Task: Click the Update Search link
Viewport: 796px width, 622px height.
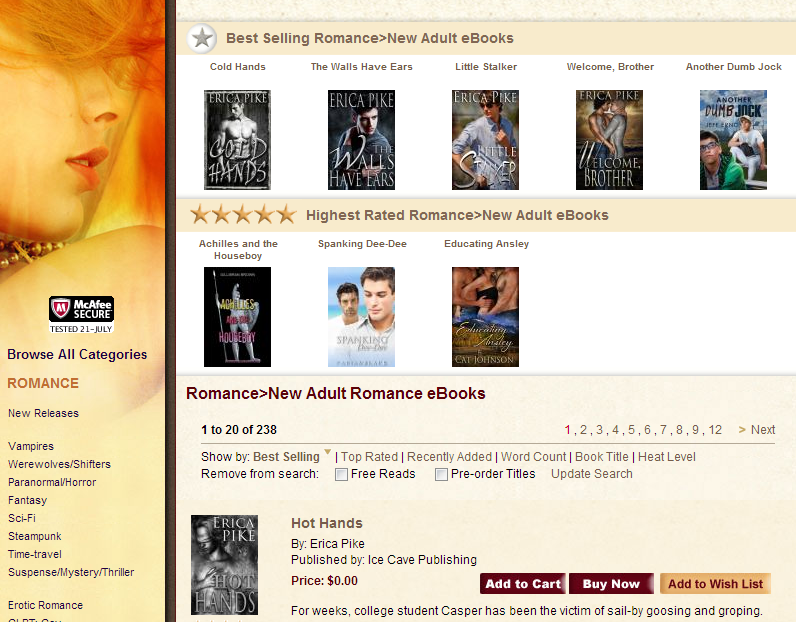Action: [x=592, y=474]
